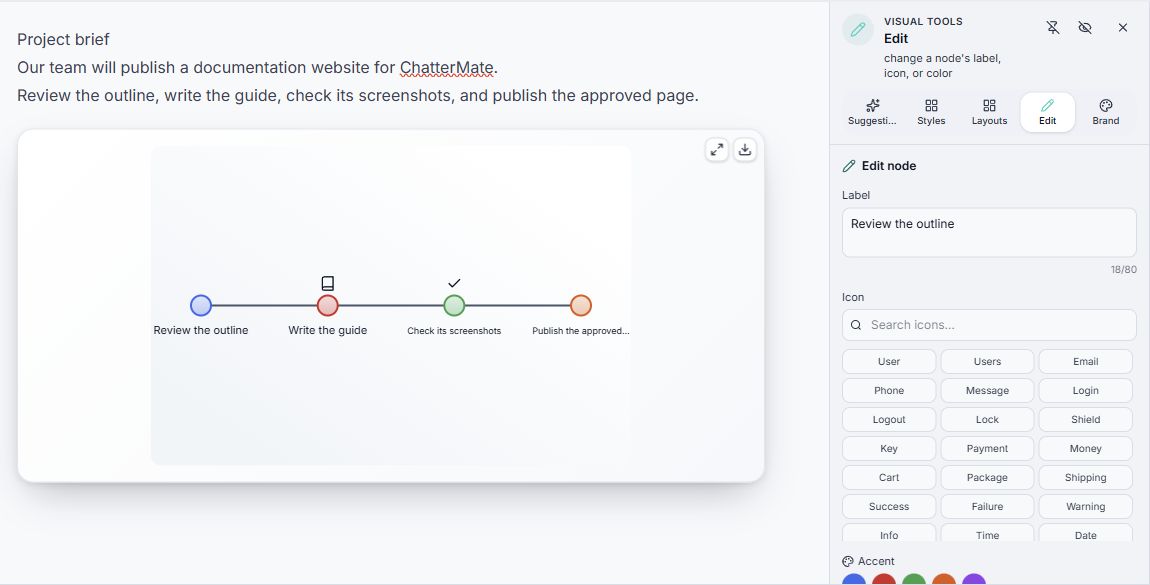1150x585 pixels.
Task: Choose the Info icon option
Action: (x=889, y=533)
